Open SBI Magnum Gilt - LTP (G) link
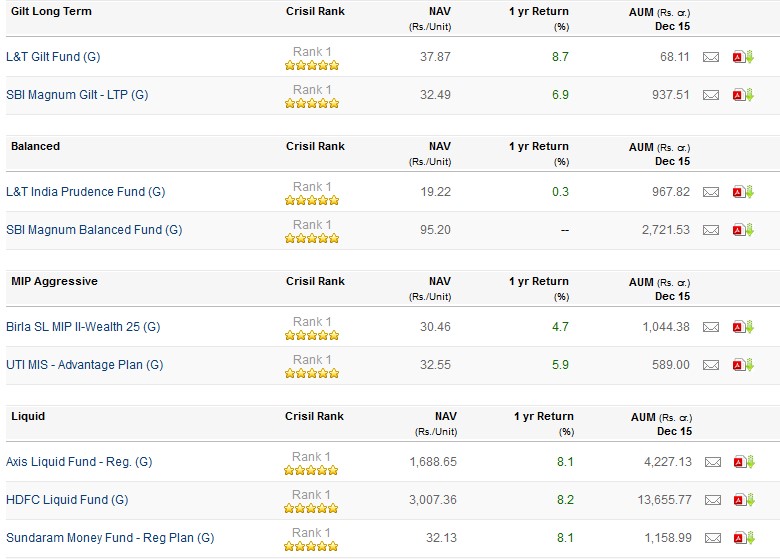Viewport: 780px width, 559px height. (x=77, y=94)
